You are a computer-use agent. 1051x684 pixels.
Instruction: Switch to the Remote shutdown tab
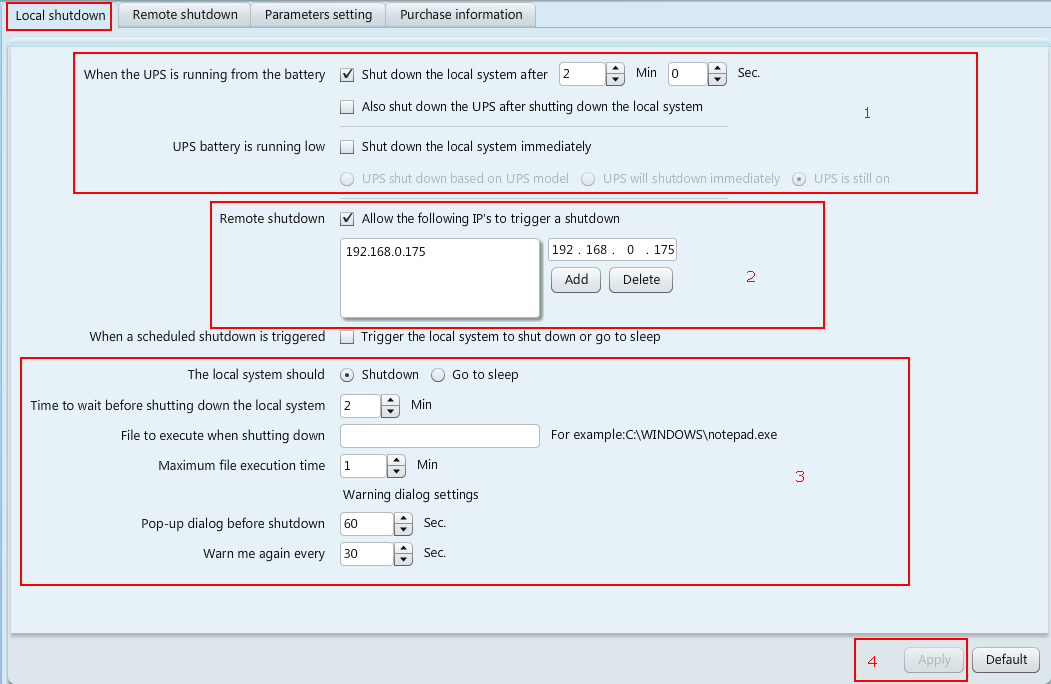(185, 15)
